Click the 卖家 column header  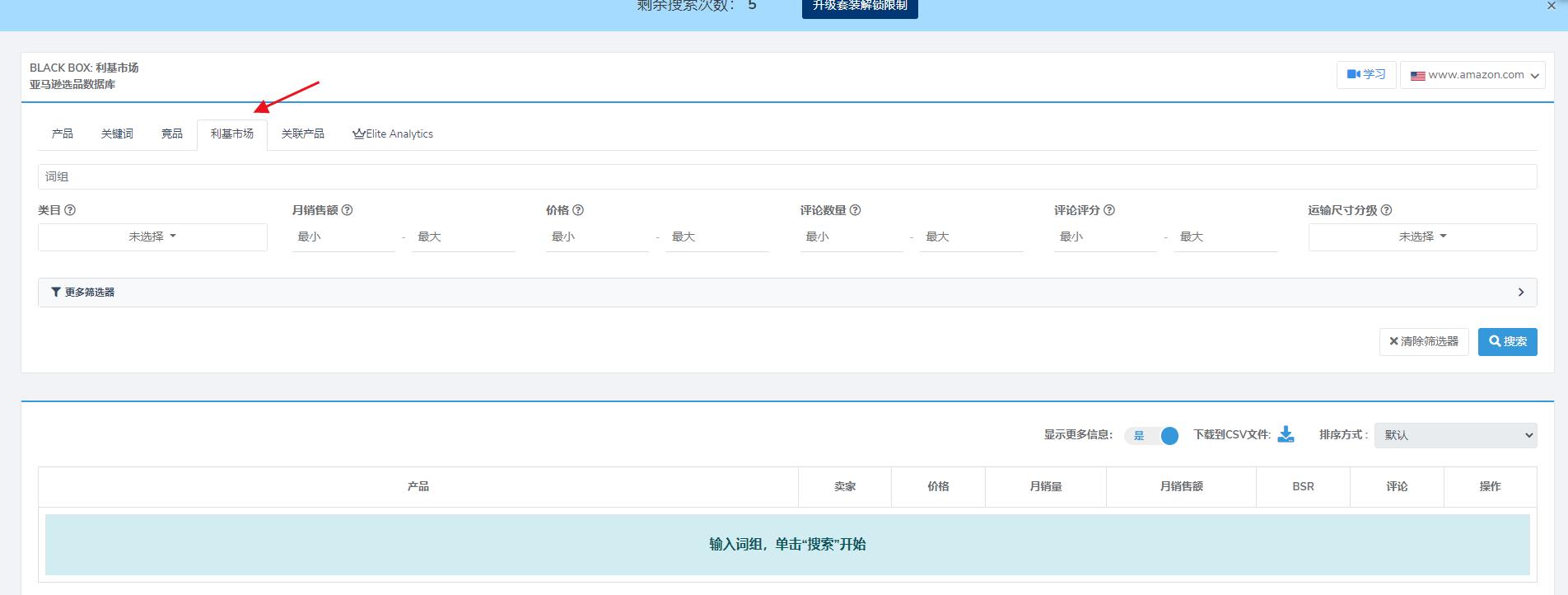845,487
